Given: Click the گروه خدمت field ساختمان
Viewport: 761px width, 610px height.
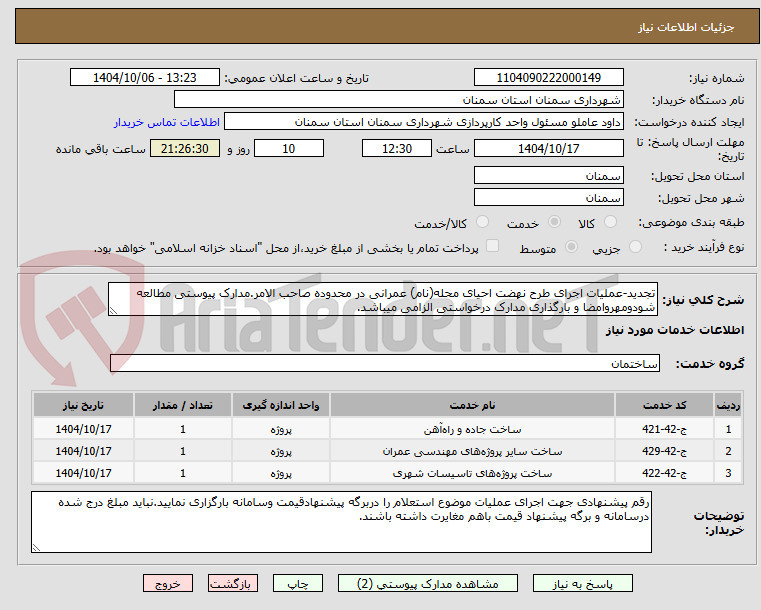Looking at the screenshot, I should pos(385,363).
